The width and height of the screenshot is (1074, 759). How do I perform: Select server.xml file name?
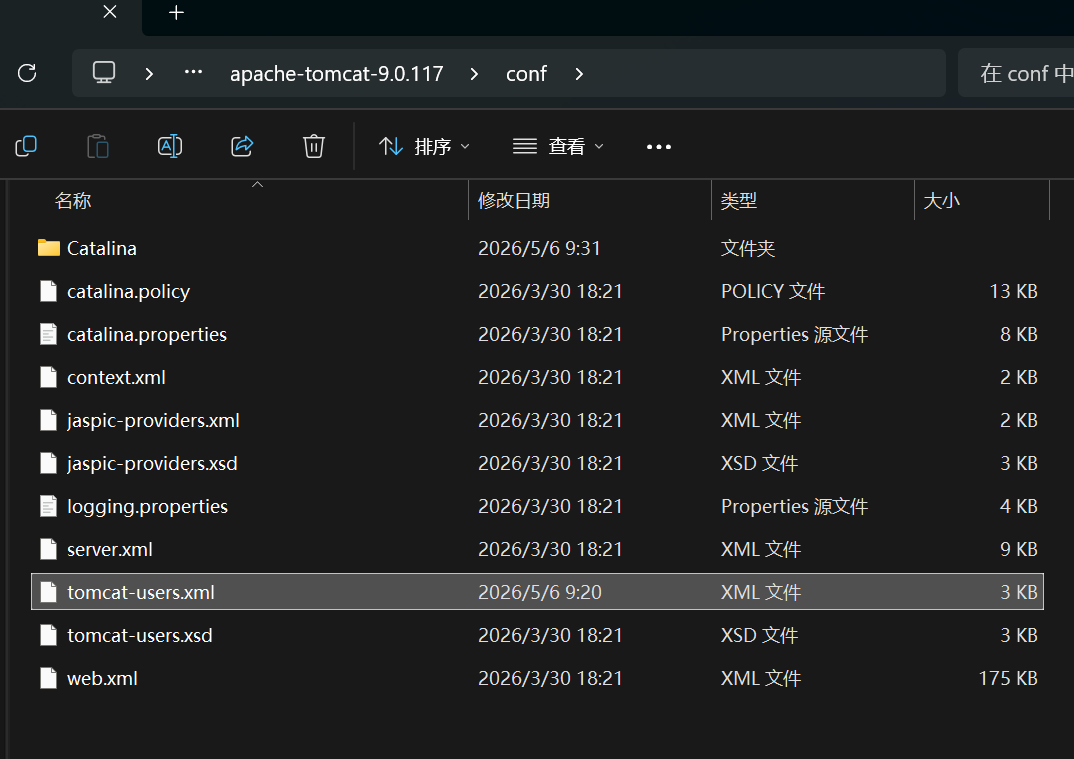click(110, 549)
